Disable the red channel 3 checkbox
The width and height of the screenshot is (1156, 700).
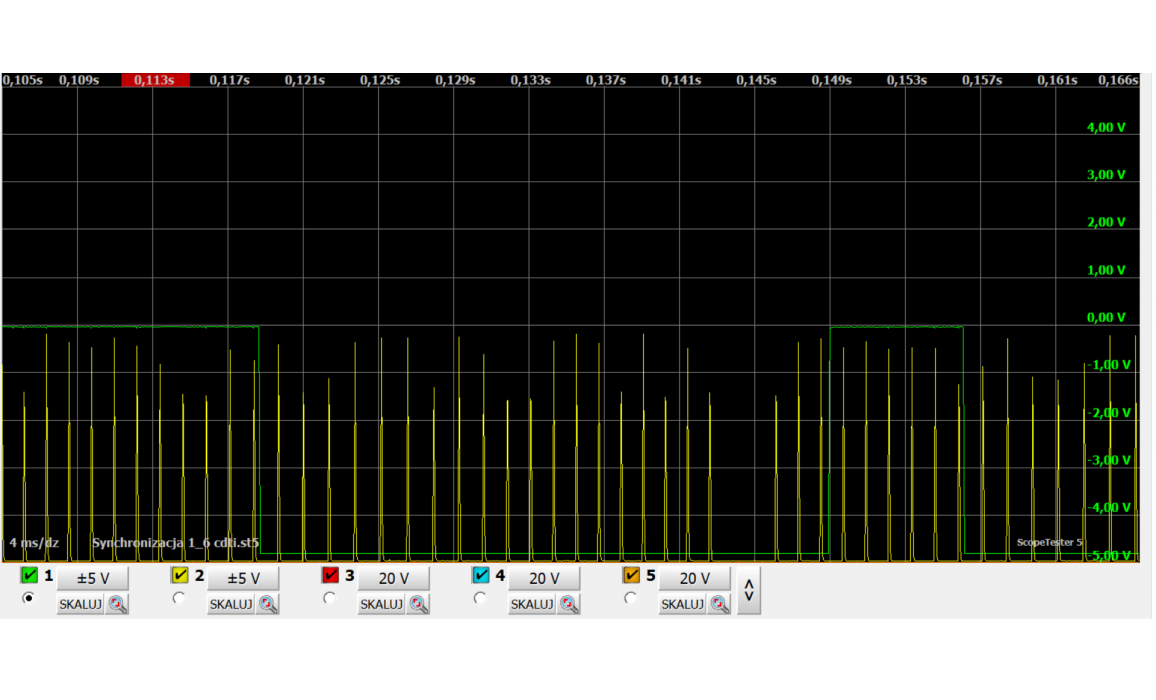tap(331, 576)
